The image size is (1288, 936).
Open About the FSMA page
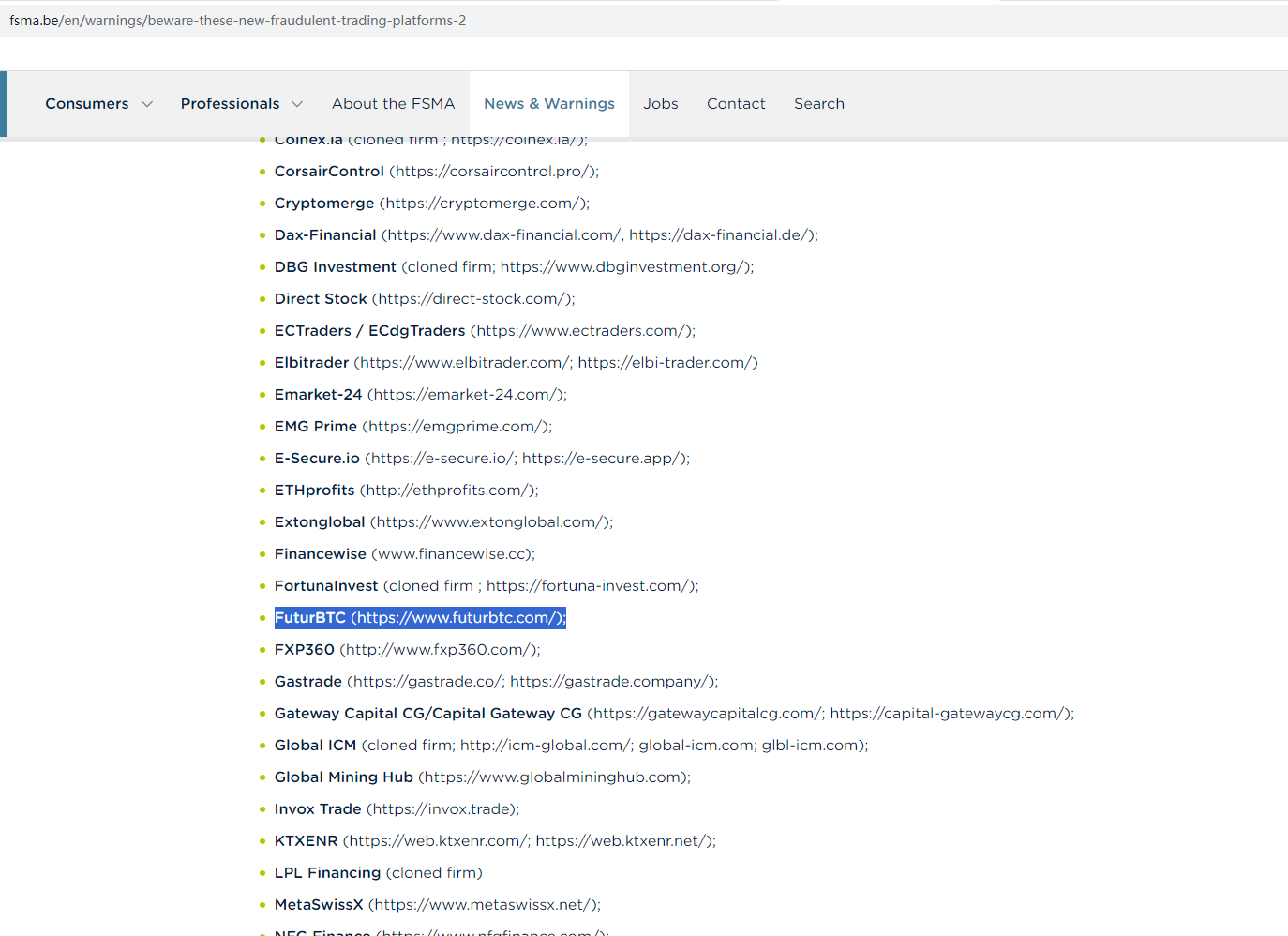pyautogui.click(x=393, y=104)
